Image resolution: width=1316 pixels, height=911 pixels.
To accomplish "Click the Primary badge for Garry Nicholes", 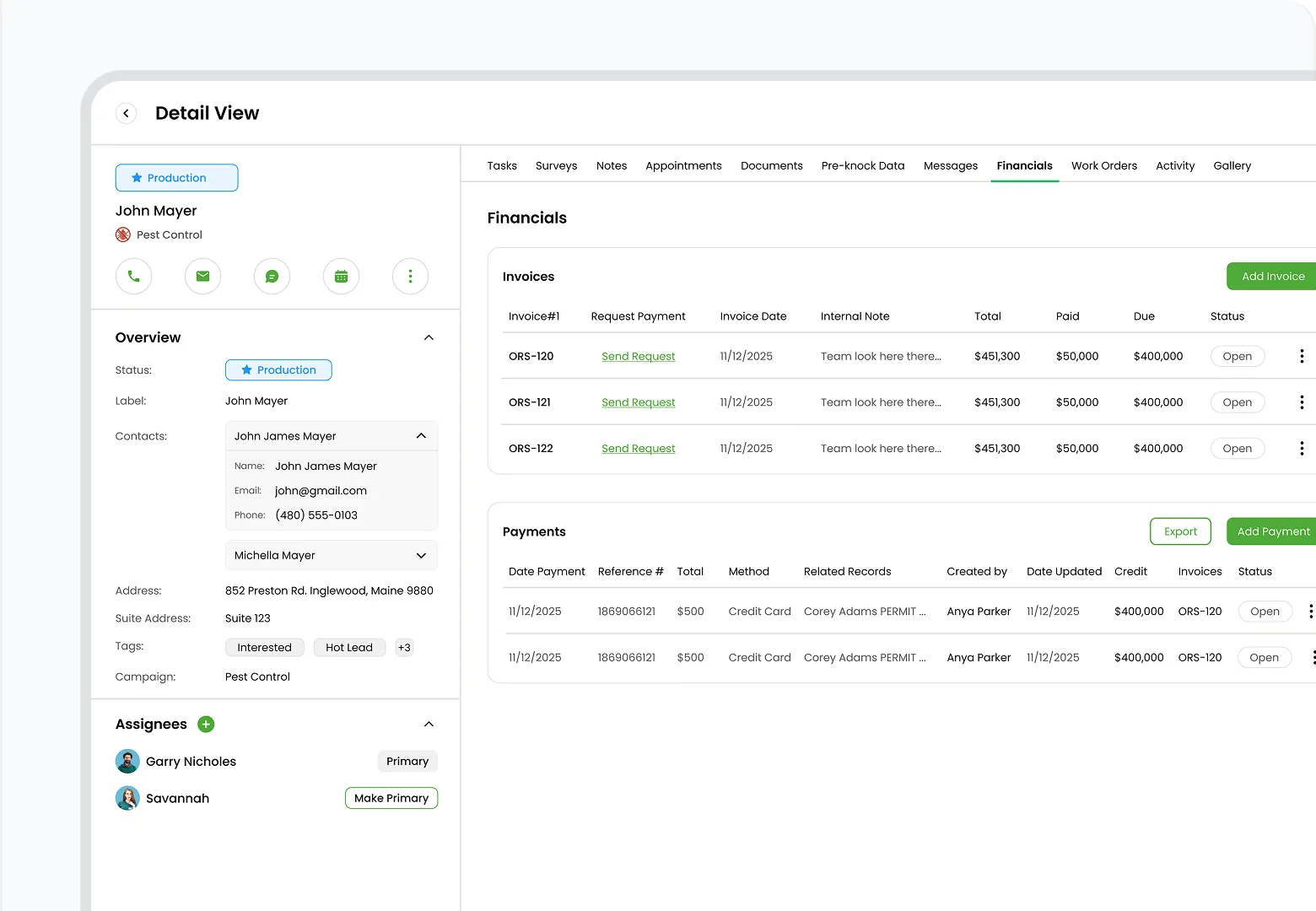I will pos(407,761).
